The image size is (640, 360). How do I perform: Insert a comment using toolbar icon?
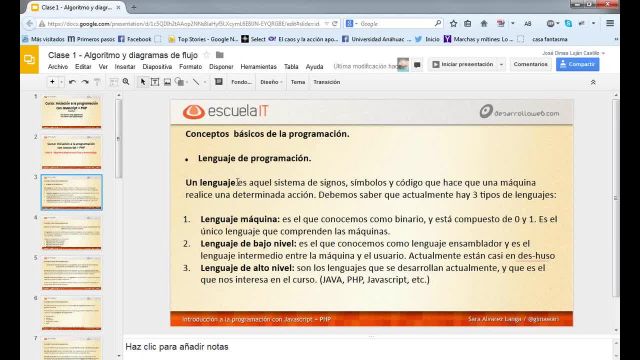coord(219,82)
